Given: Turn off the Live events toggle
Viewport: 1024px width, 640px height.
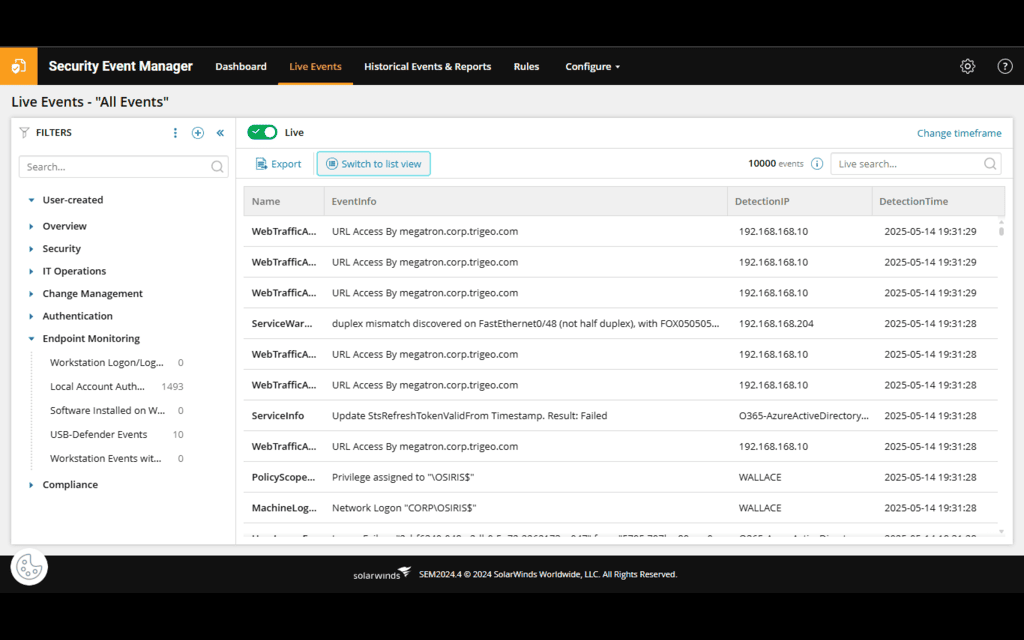Looking at the screenshot, I should tap(262, 131).
